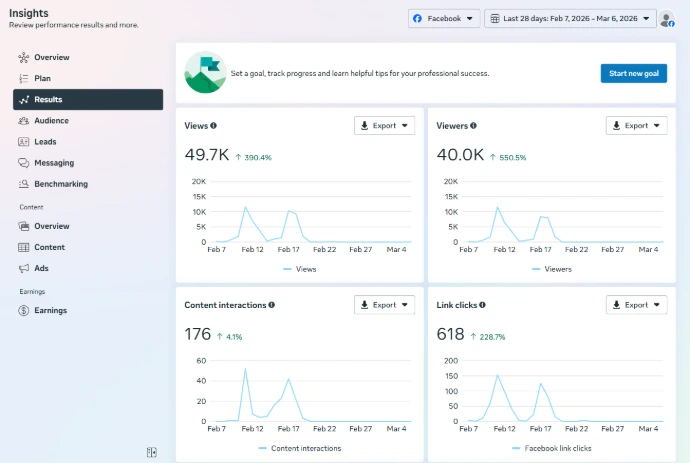Open the Facebook platform dropdown
Screen dimensions: 690x463
[444, 18]
